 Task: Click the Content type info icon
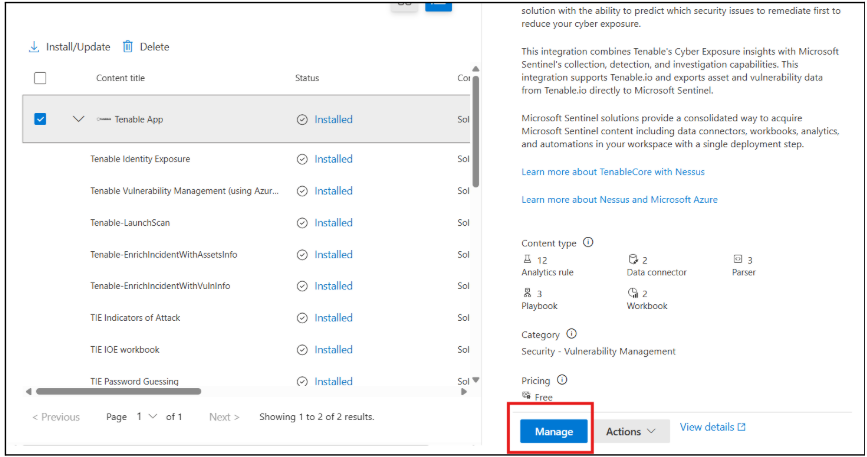pyautogui.click(x=588, y=243)
